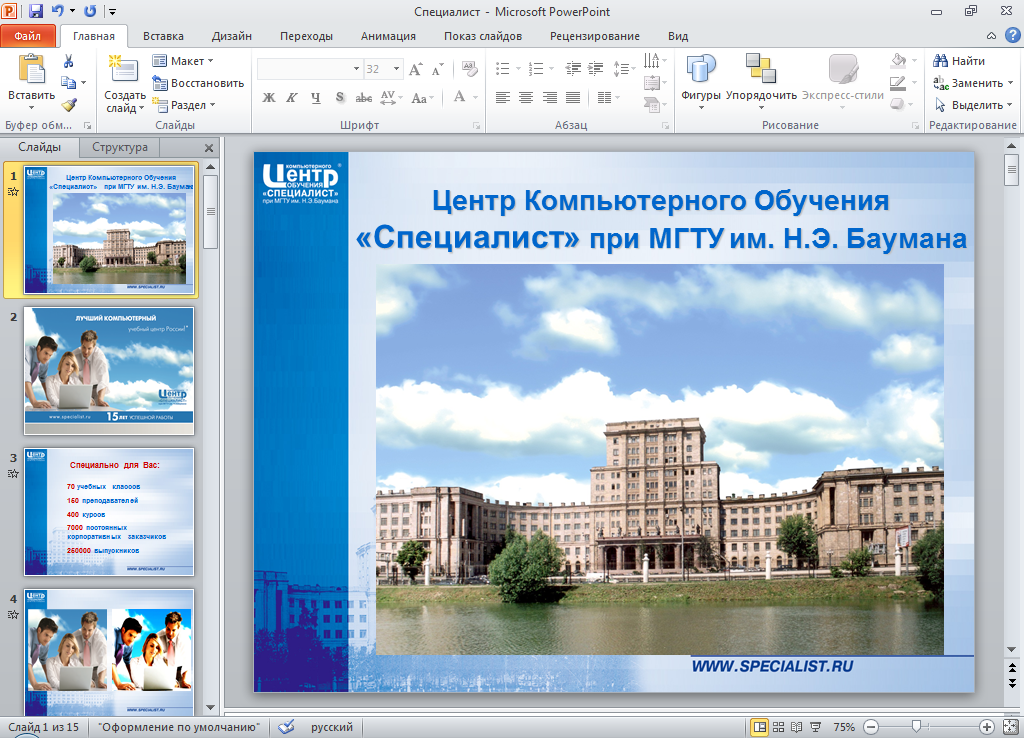Click the Найти binoculars icon
Screen dimensions: 1024x738
(x=941, y=61)
